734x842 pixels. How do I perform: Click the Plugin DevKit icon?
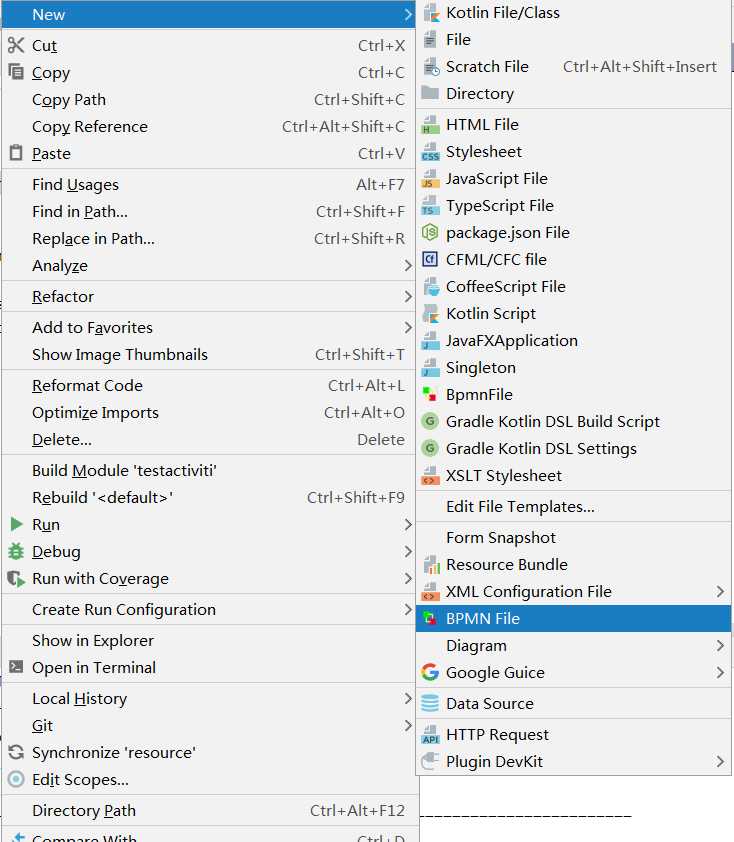click(x=430, y=761)
